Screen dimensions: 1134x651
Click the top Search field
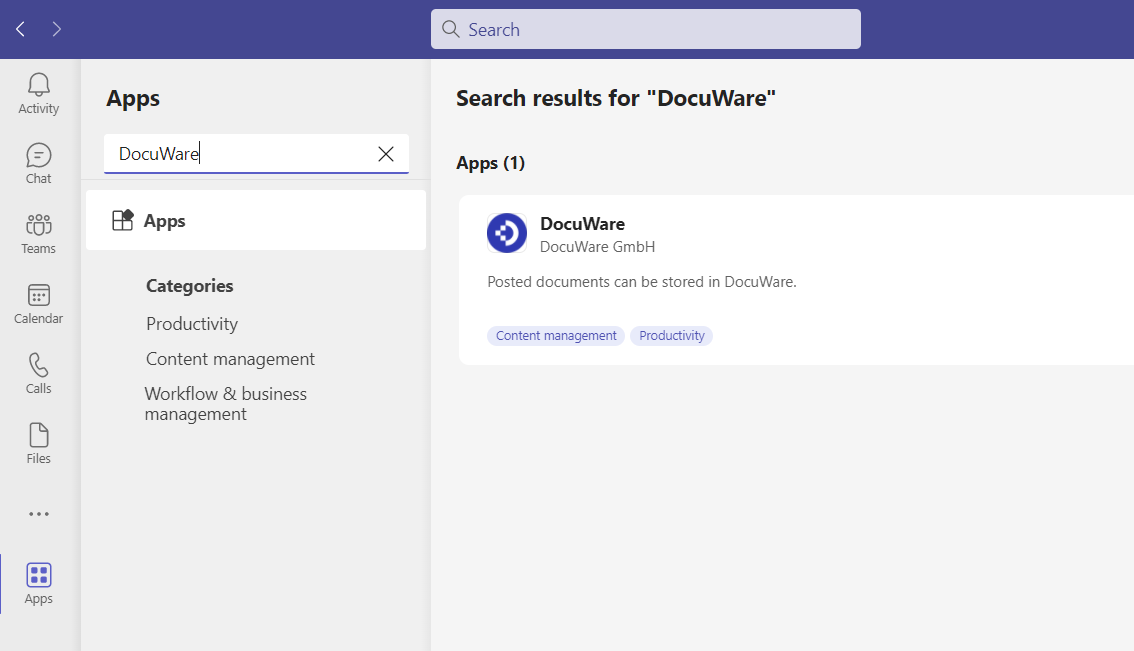pyautogui.click(x=645, y=29)
